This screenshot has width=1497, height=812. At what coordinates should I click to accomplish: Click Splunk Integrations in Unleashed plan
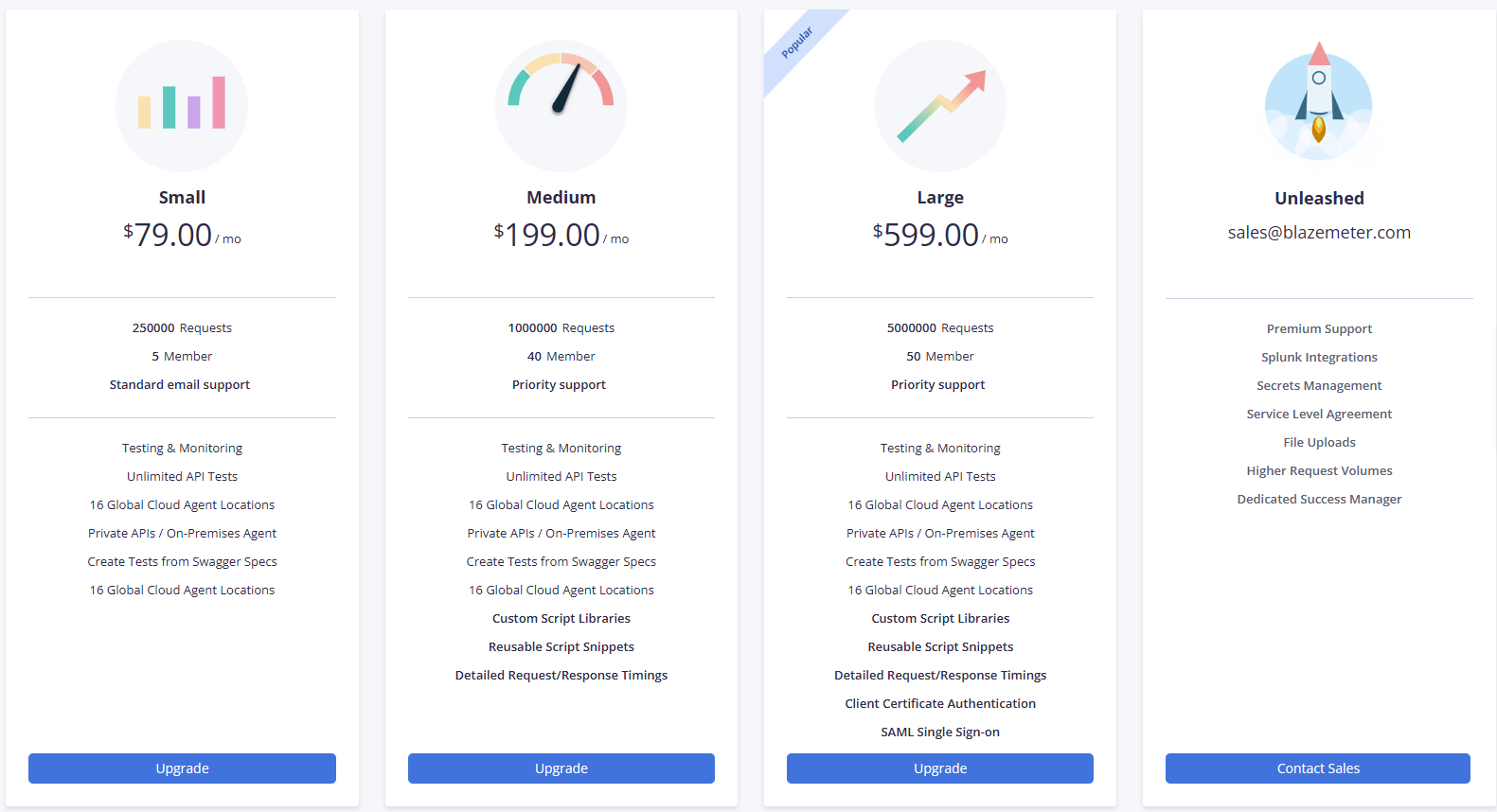[1319, 358]
